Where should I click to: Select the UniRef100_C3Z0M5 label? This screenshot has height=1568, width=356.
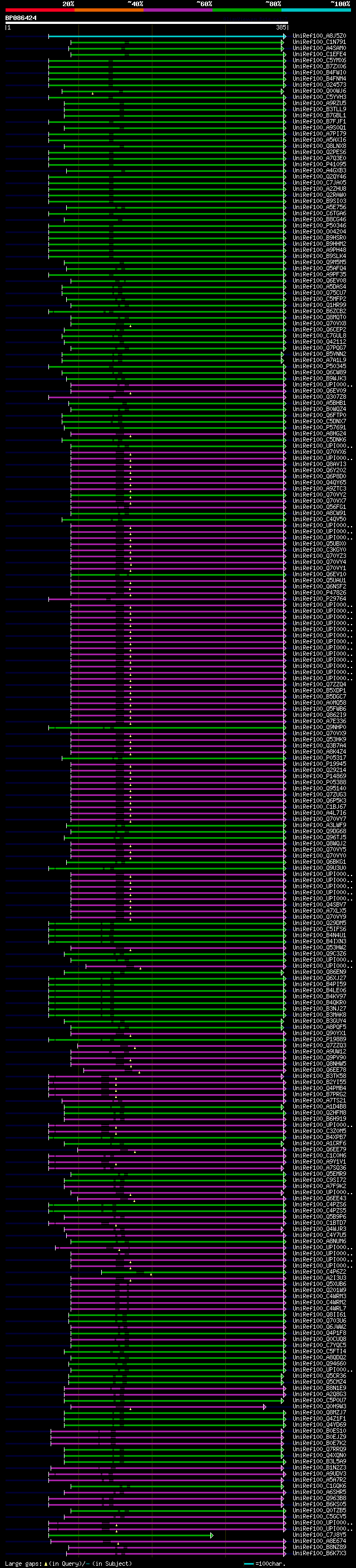319,1130
